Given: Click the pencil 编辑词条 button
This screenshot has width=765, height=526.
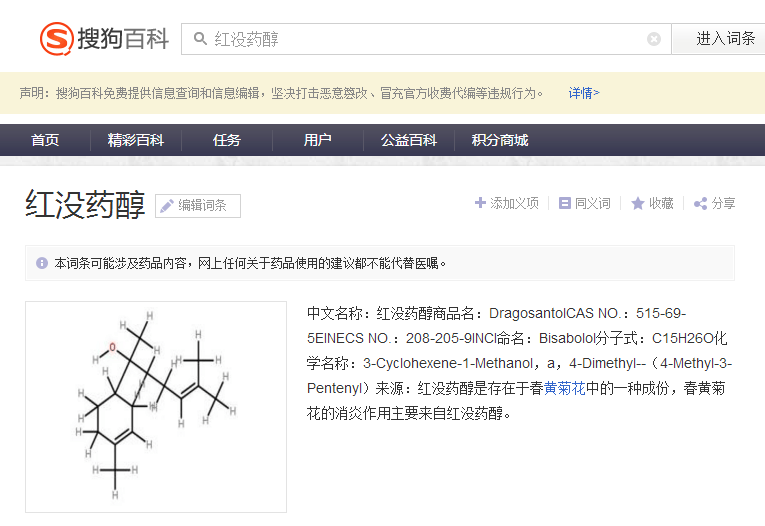Looking at the screenshot, I should click(198, 205).
